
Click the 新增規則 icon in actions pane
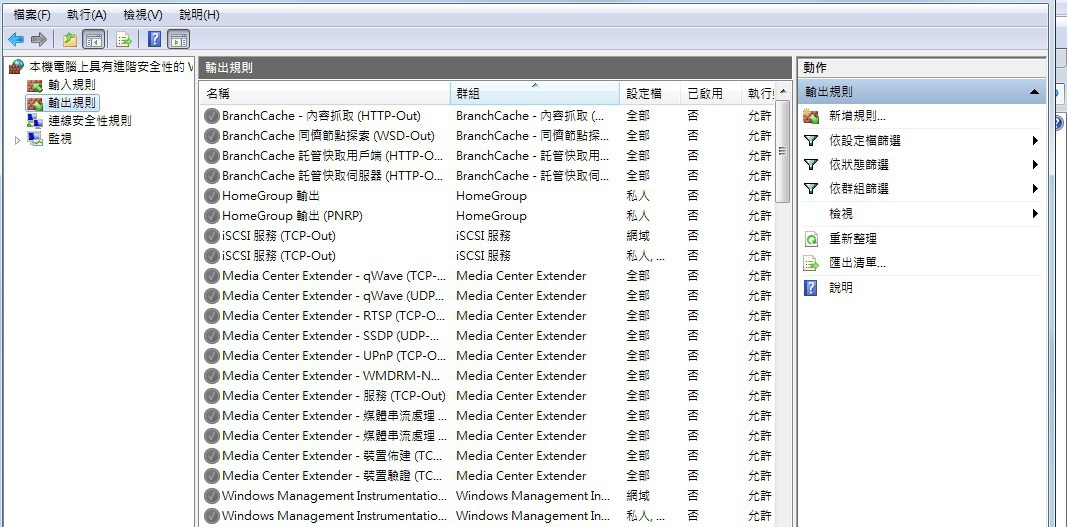(x=810, y=116)
